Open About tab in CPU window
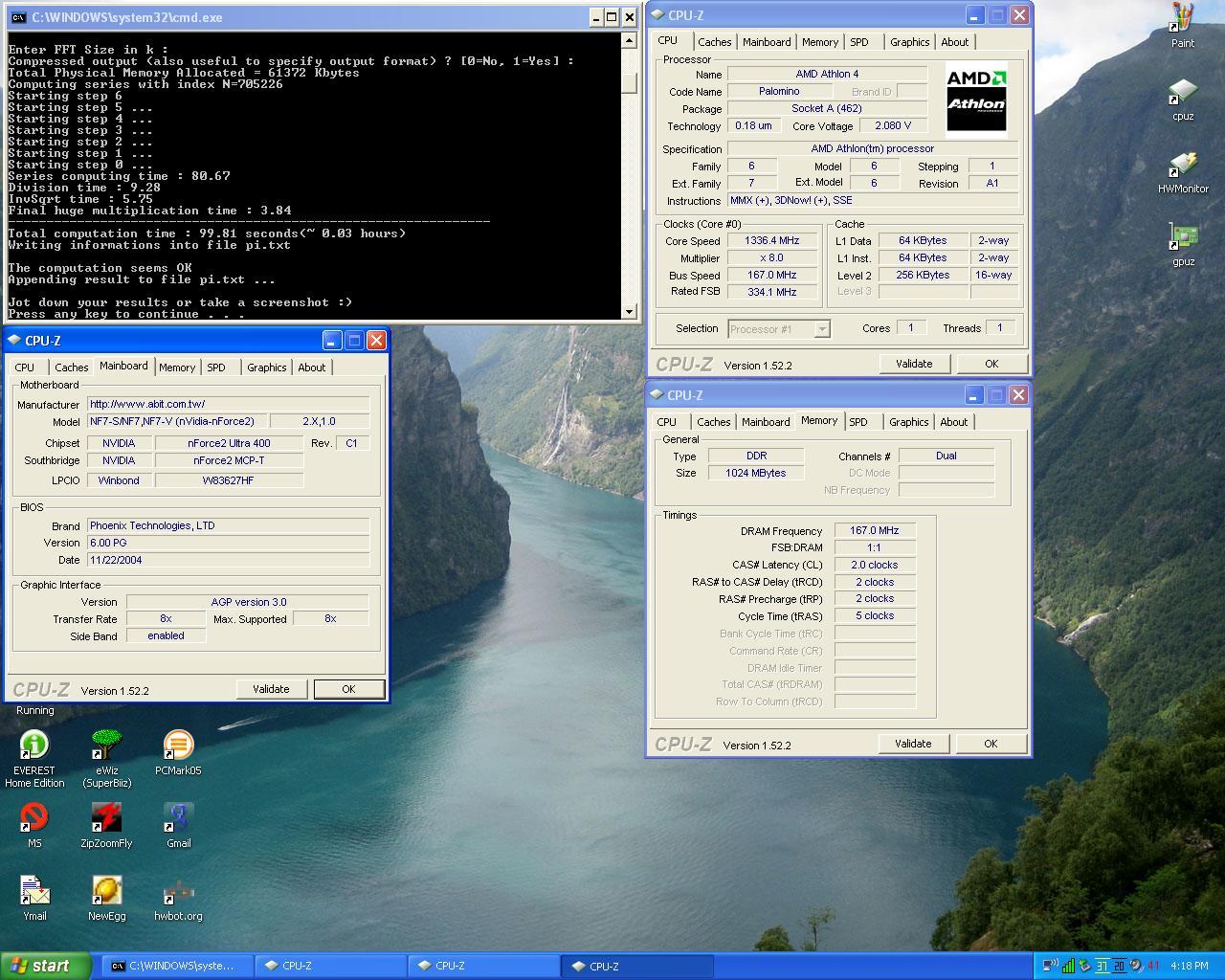The width and height of the screenshot is (1225, 980). pyautogui.click(x=954, y=42)
